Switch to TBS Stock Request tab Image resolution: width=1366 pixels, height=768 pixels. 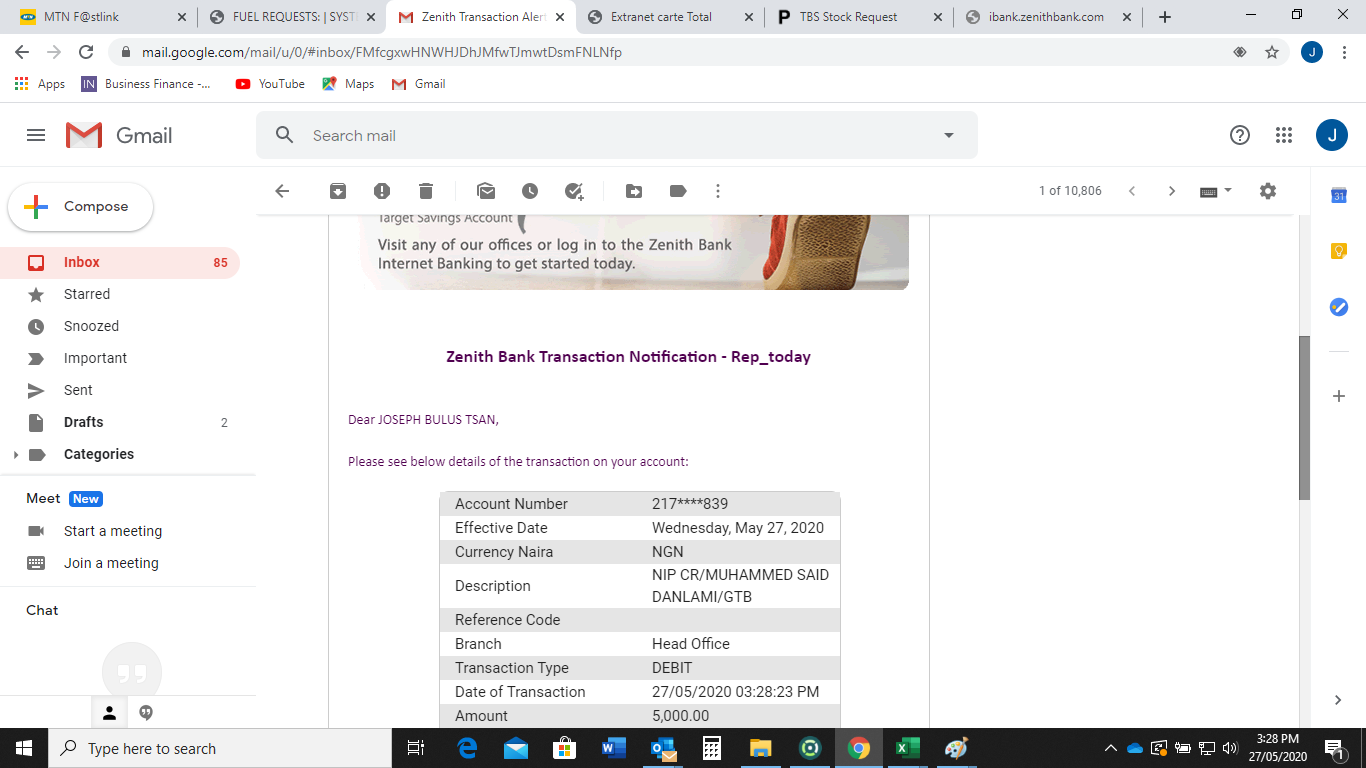pyautogui.click(x=858, y=17)
